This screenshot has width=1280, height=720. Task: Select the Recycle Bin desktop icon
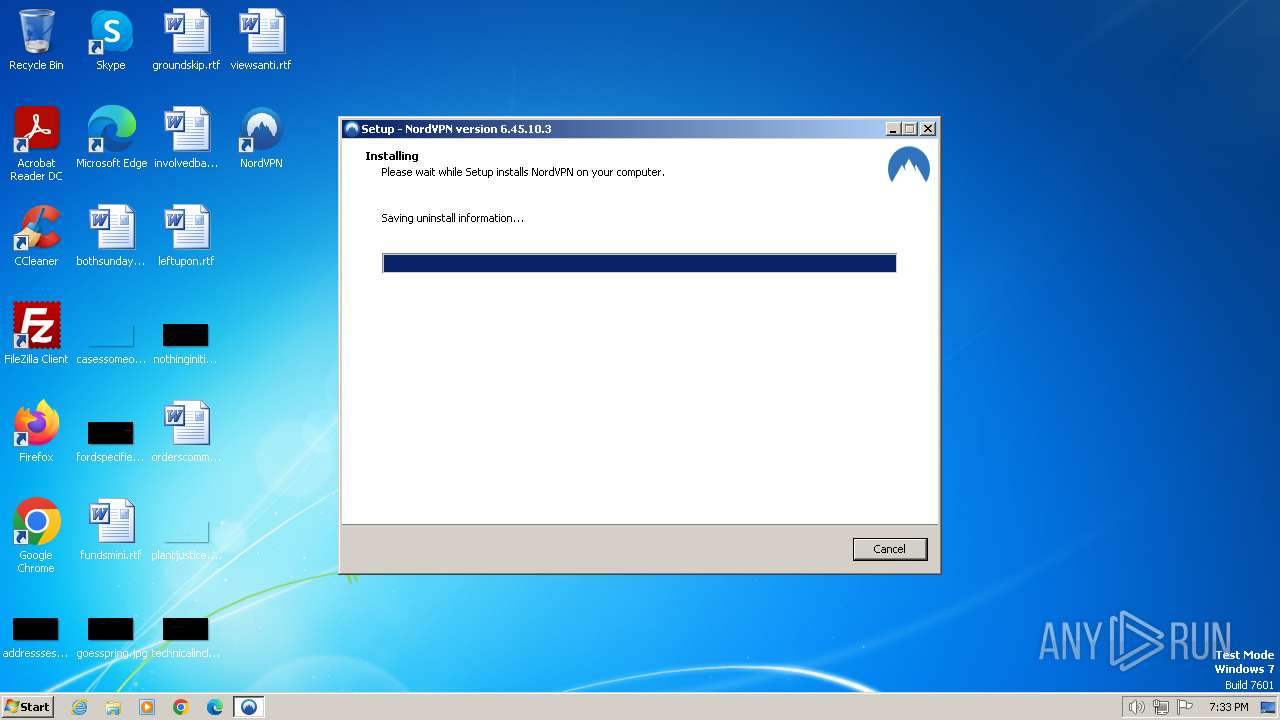click(36, 41)
